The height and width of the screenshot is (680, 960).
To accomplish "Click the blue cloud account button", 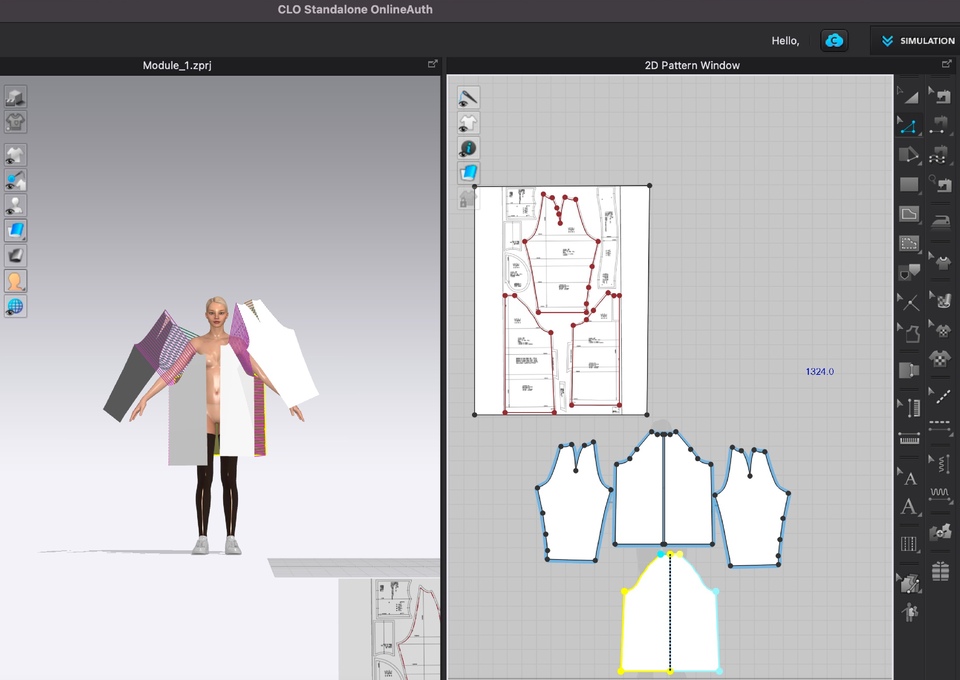I will pos(834,41).
